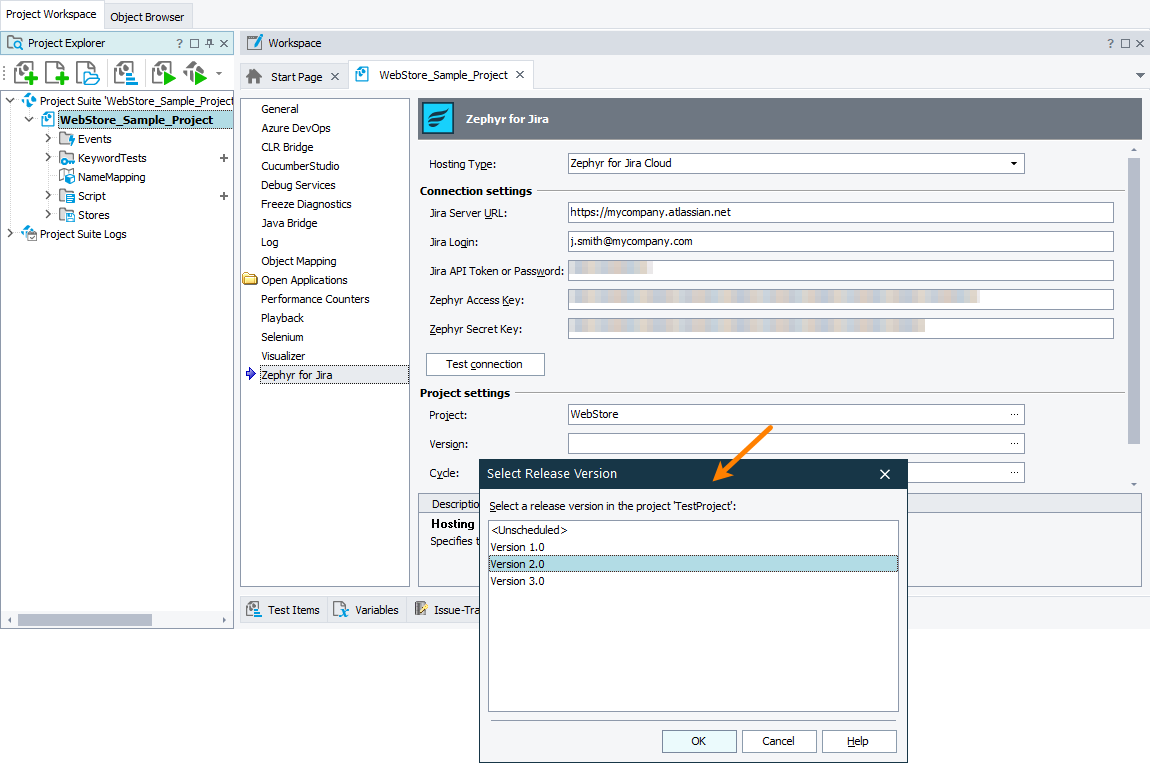The height and width of the screenshot is (763, 1150).
Task: Switch to the Project Workspace tab
Action: [x=51, y=15]
